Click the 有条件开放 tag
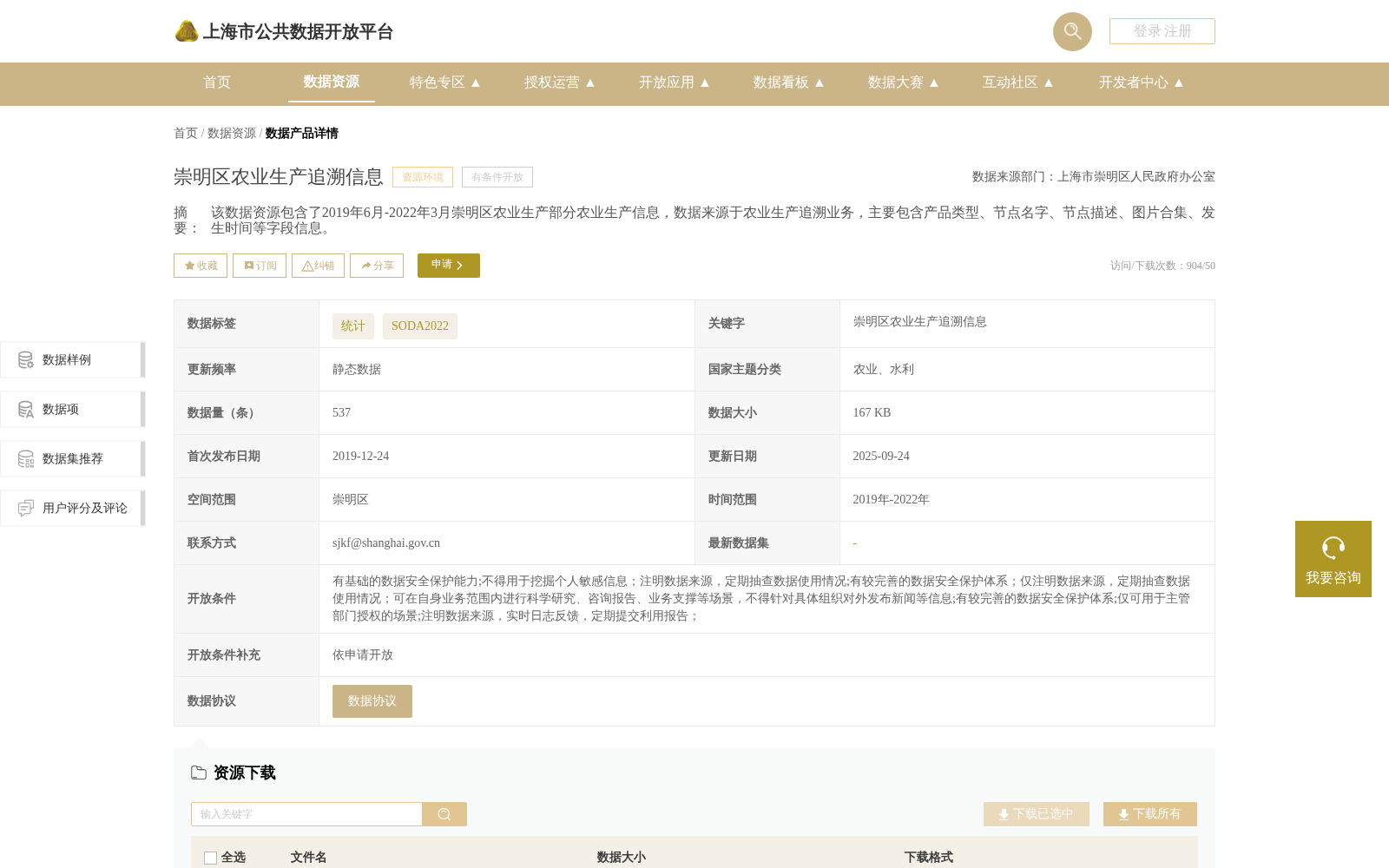This screenshot has height=868, width=1389. coord(497,177)
